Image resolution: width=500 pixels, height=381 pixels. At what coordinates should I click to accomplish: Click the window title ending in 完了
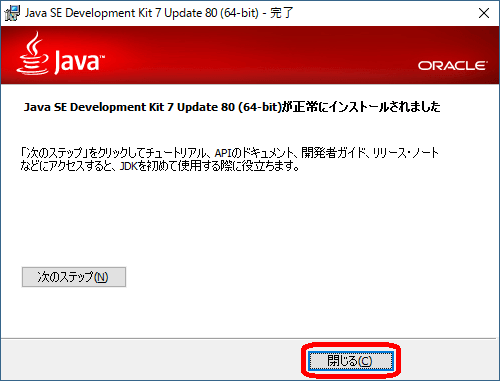click(x=159, y=13)
